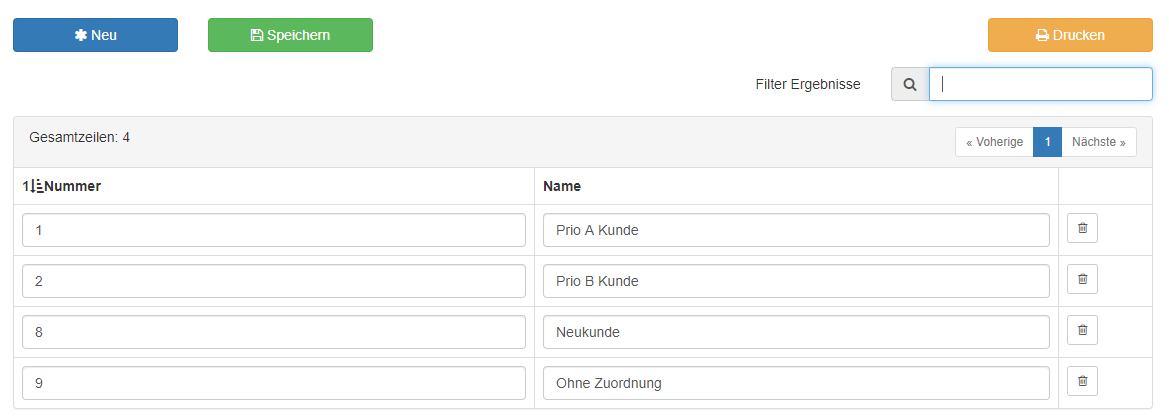Go to previous page via Voherige

(x=994, y=142)
